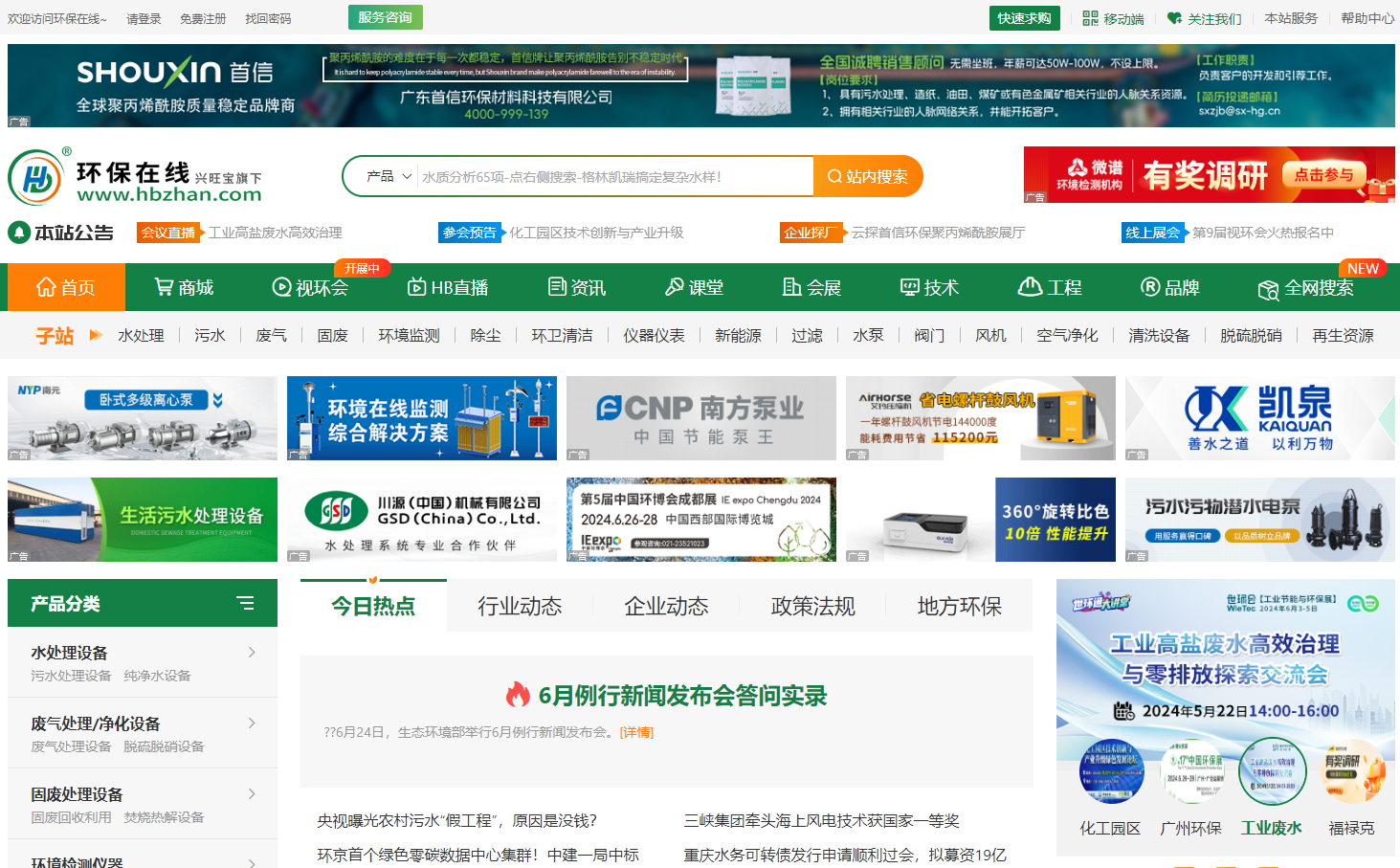
Task: Open 环境监测 subsite link
Action: click(409, 335)
